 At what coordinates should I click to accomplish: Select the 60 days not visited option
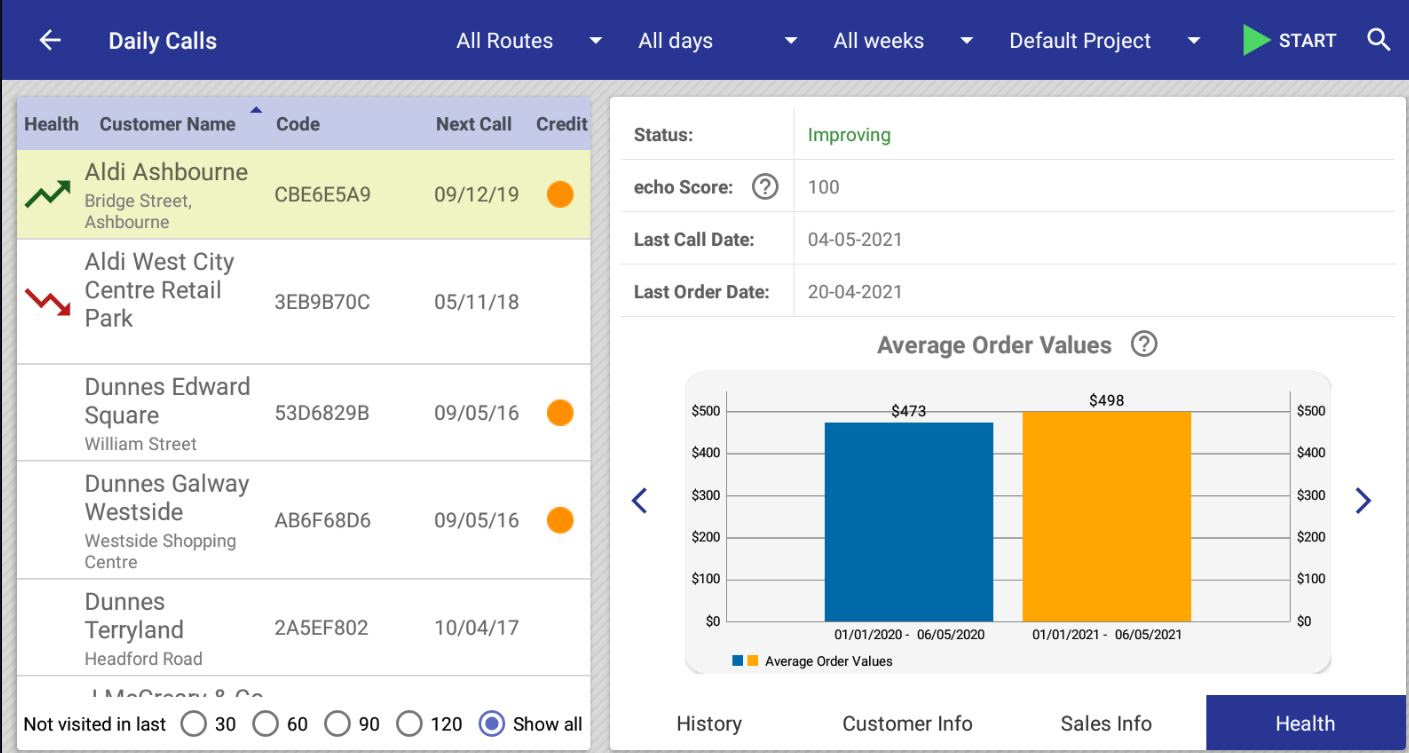coord(266,723)
